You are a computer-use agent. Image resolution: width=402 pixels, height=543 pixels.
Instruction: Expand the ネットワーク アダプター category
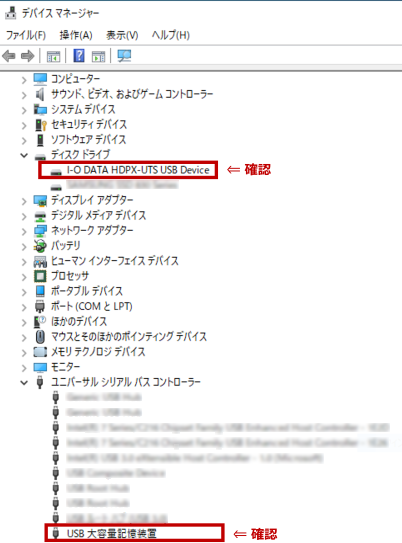(24, 231)
